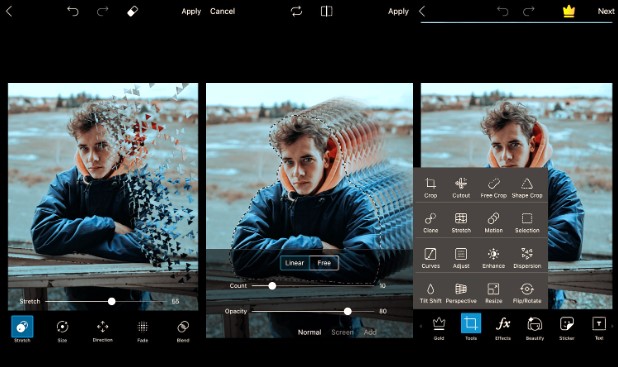Open the Dispersion tool
The width and height of the screenshot is (618, 367).
point(527,258)
